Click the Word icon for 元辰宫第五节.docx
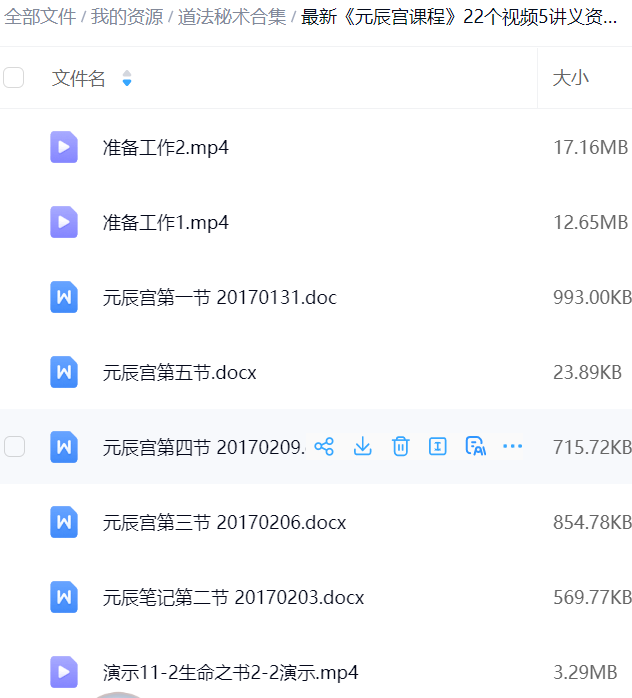The image size is (632, 698). click(x=64, y=372)
